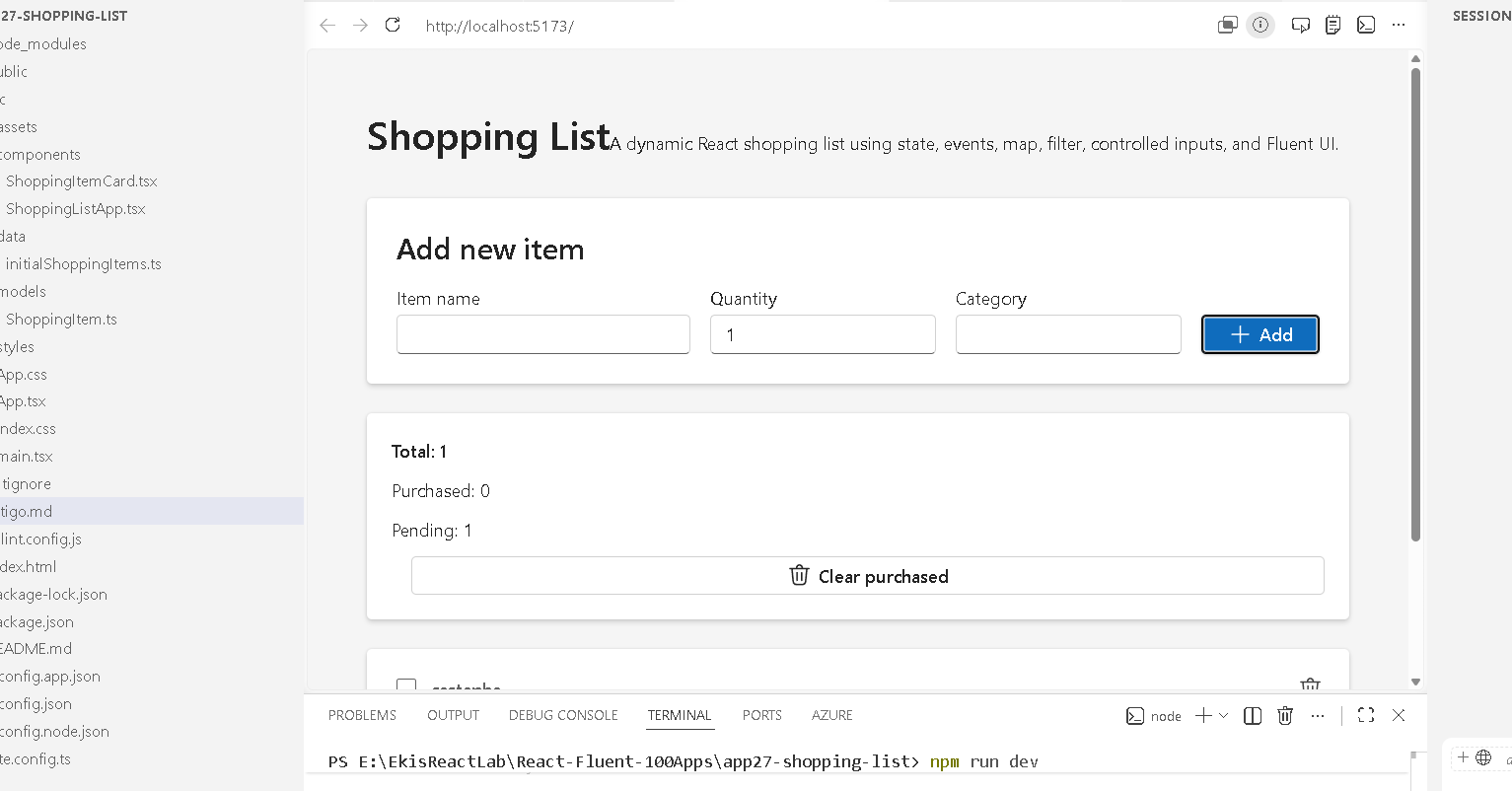Collapse the 27-SHOPPING-LIST explorer section
Viewport: 1512px width, 791px height.
click(x=64, y=16)
